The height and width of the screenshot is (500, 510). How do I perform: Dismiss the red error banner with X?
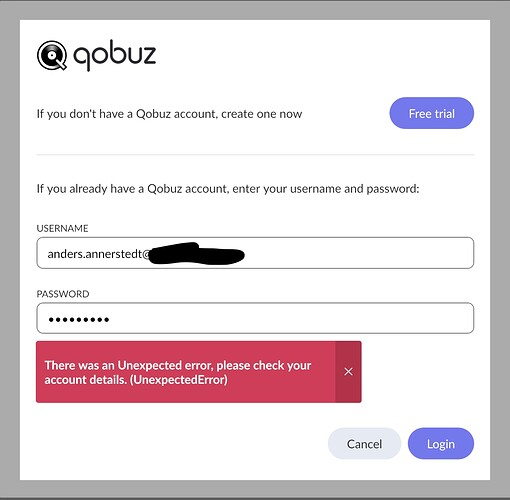tap(348, 372)
